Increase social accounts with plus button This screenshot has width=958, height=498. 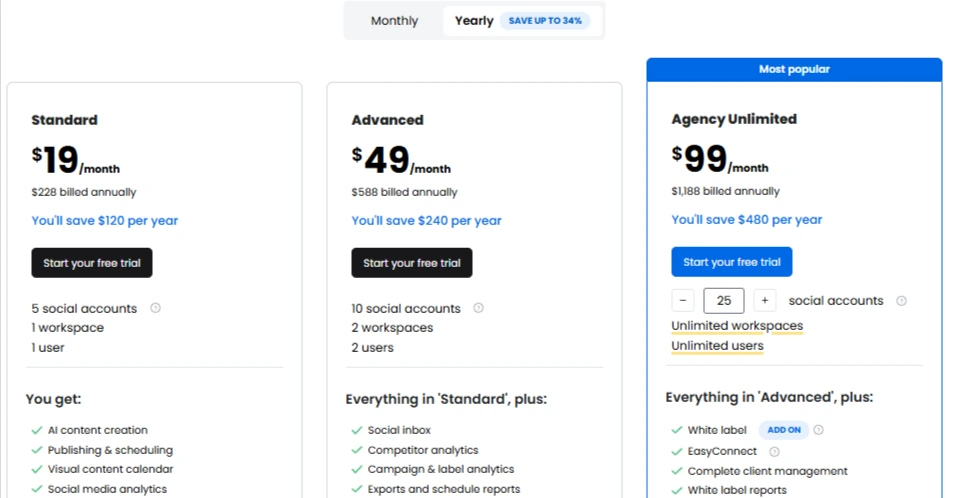coord(764,301)
